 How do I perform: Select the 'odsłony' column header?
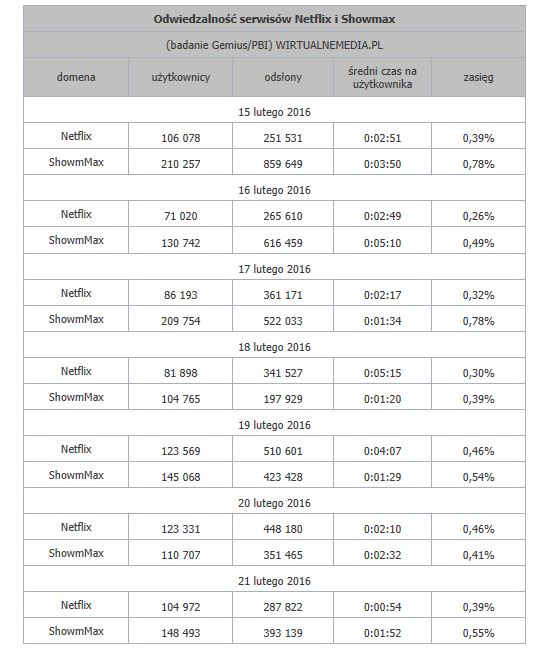pos(283,77)
